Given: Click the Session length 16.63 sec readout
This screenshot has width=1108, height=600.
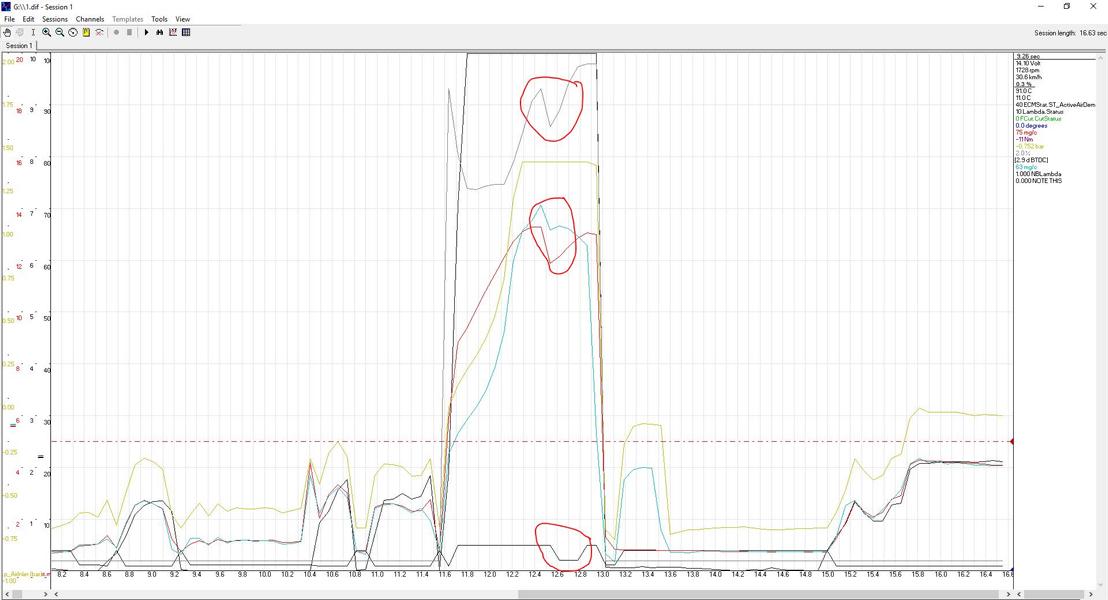Looking at the screenshot, I should [x=1070, y=33].
